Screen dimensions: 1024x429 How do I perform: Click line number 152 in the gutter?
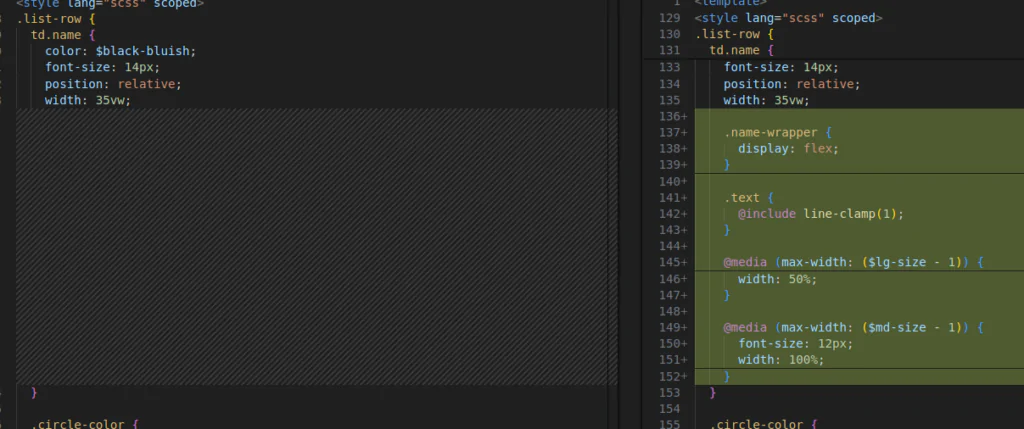(x=669, y=376)
